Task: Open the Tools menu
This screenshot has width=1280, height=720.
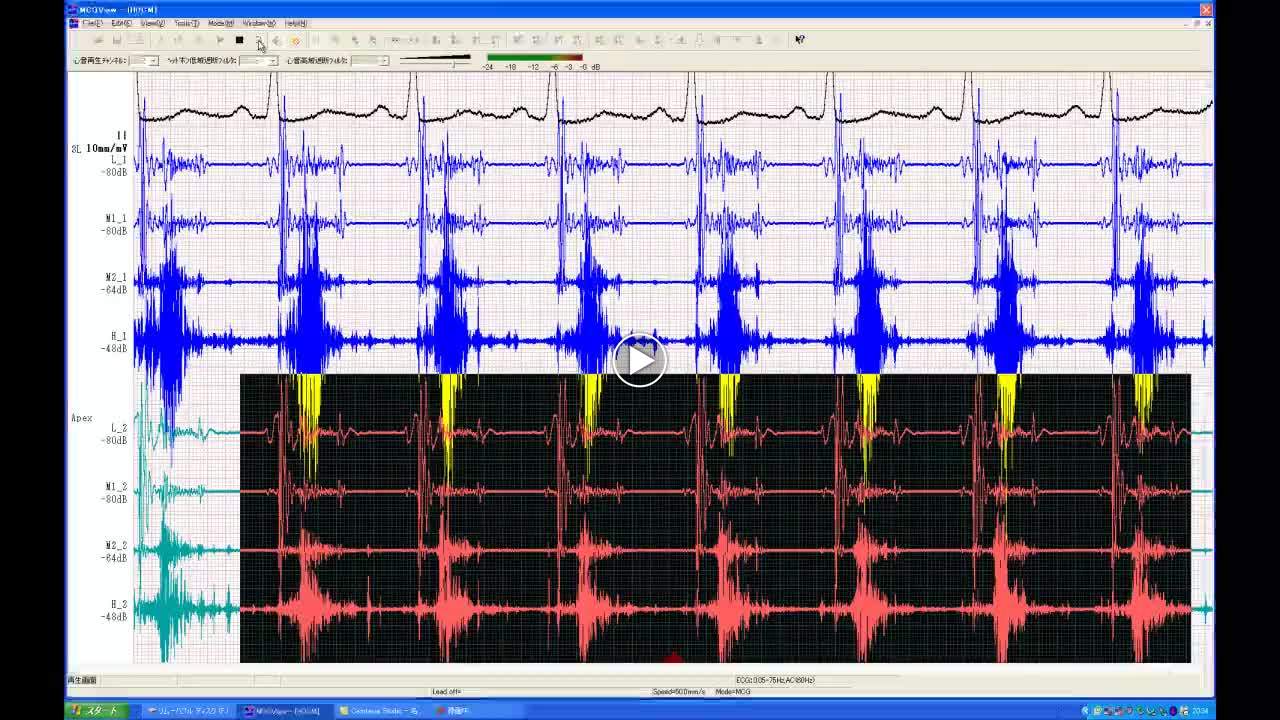Action: pyautogui.click(x=186, y=23)
